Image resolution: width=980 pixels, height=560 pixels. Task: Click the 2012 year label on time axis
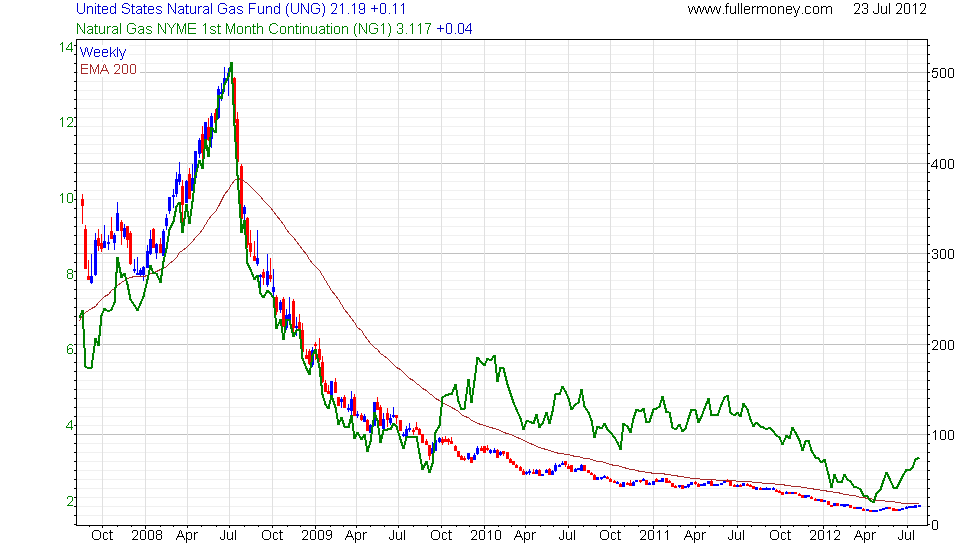tap(824, 536)
